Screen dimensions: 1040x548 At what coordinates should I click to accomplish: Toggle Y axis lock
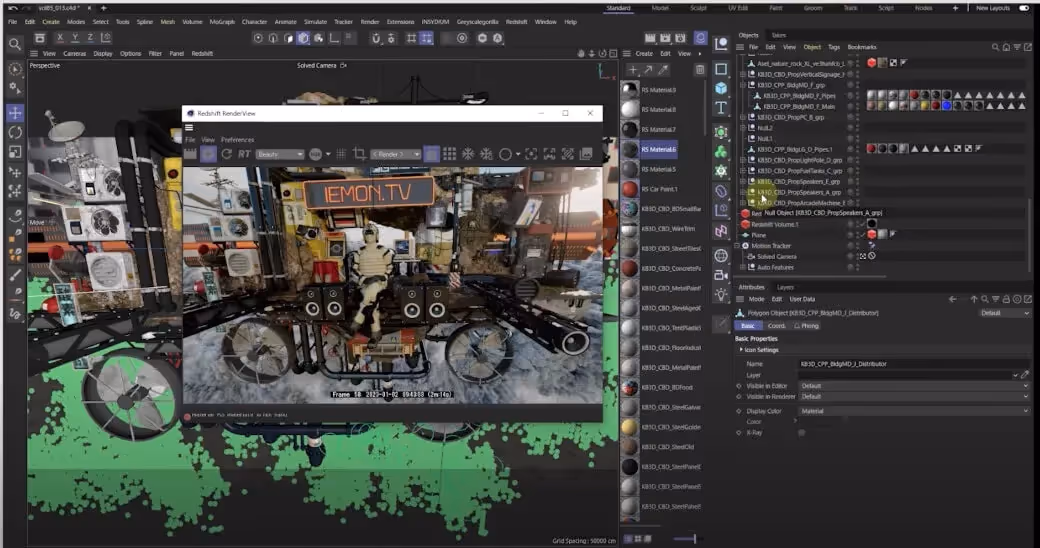[75, 38]
